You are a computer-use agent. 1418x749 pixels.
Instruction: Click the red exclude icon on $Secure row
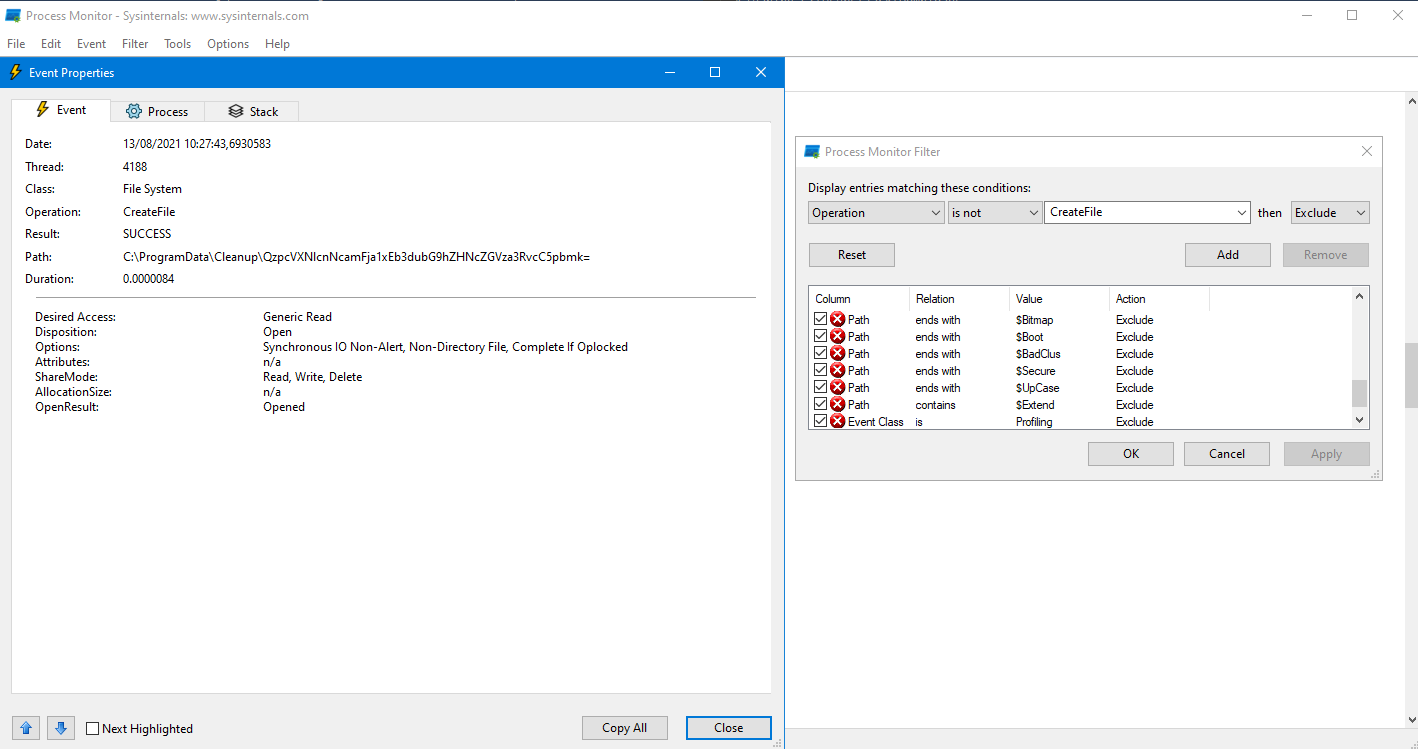tap(838, 371)
